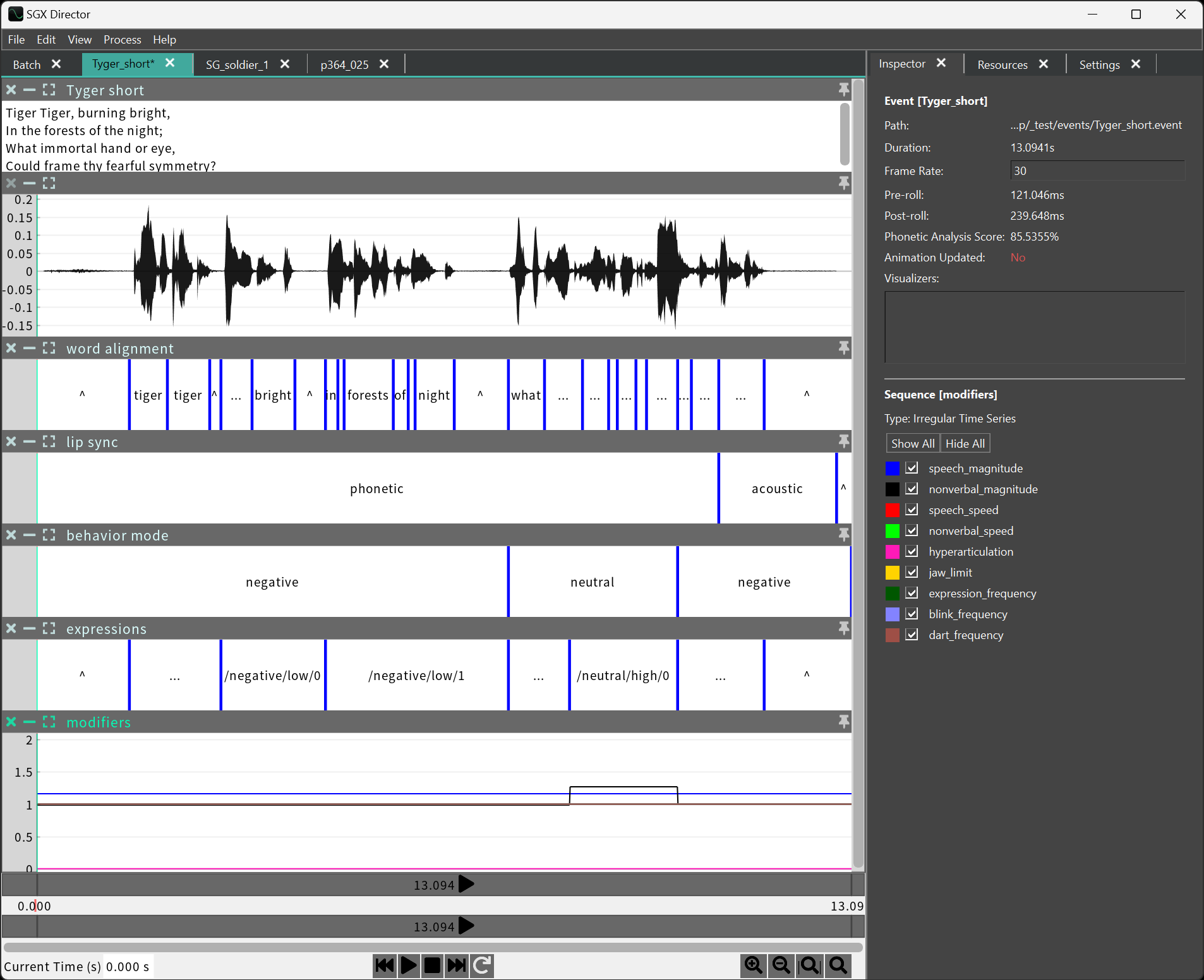Toggle the loop playback icon
Image resolution: width=1204 pixels, height=980 pixels.
(x=482, y=965)
